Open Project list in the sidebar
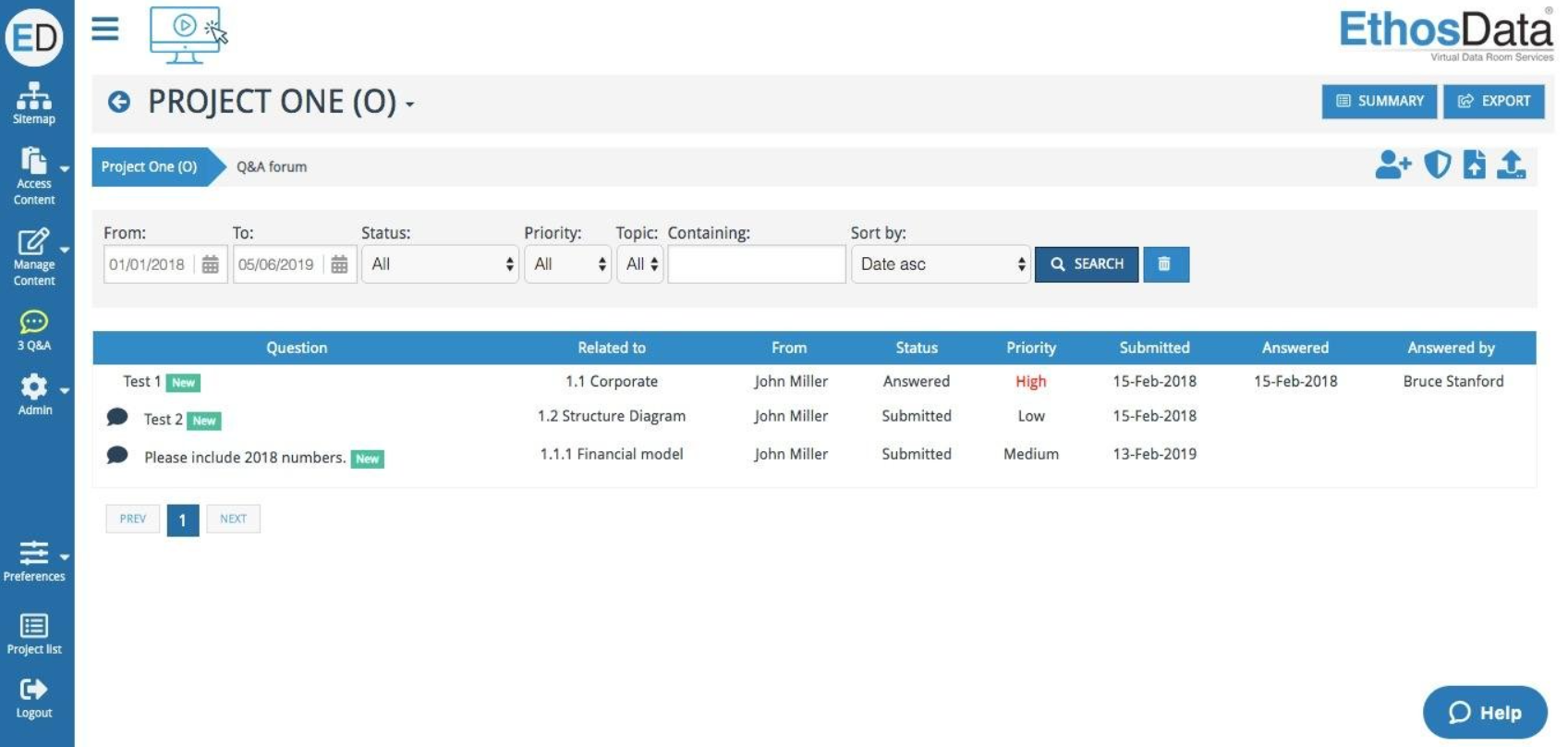Image resolution: width=1568 pixels, height=747 pixels. tap(34, 634)
